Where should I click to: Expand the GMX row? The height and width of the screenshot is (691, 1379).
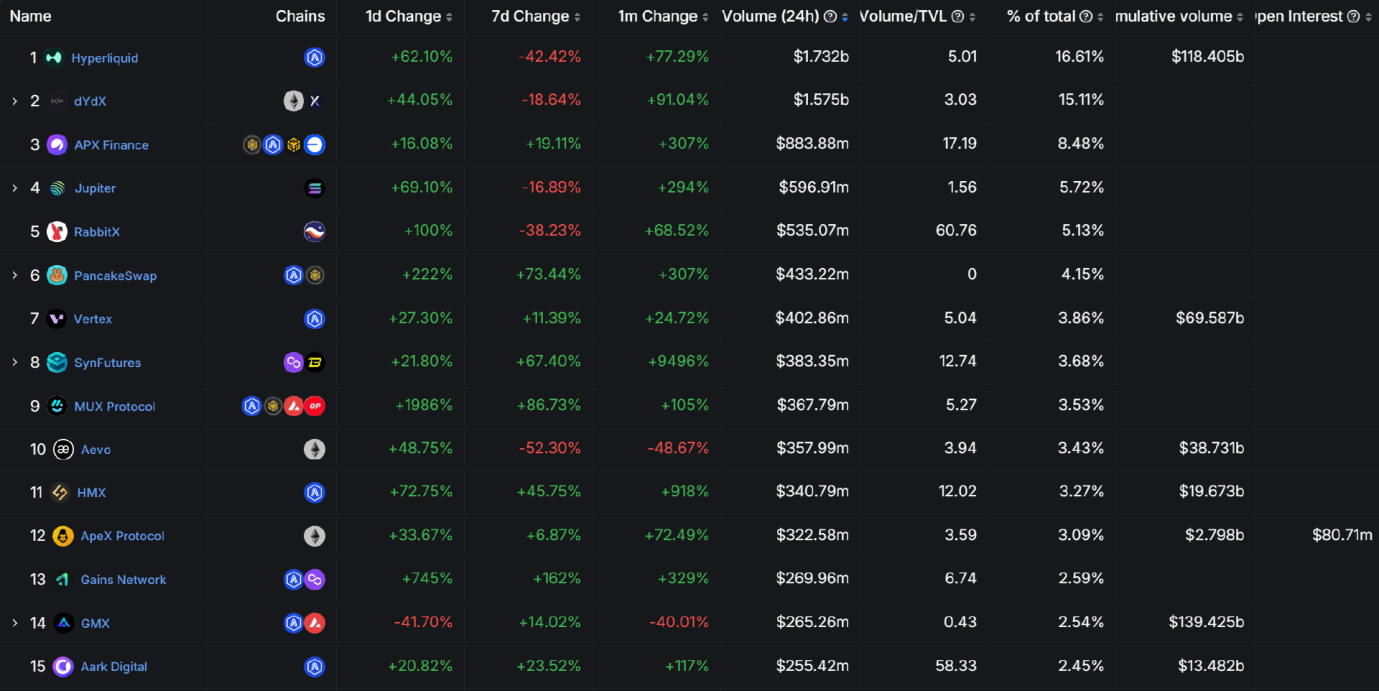(14, 623)
